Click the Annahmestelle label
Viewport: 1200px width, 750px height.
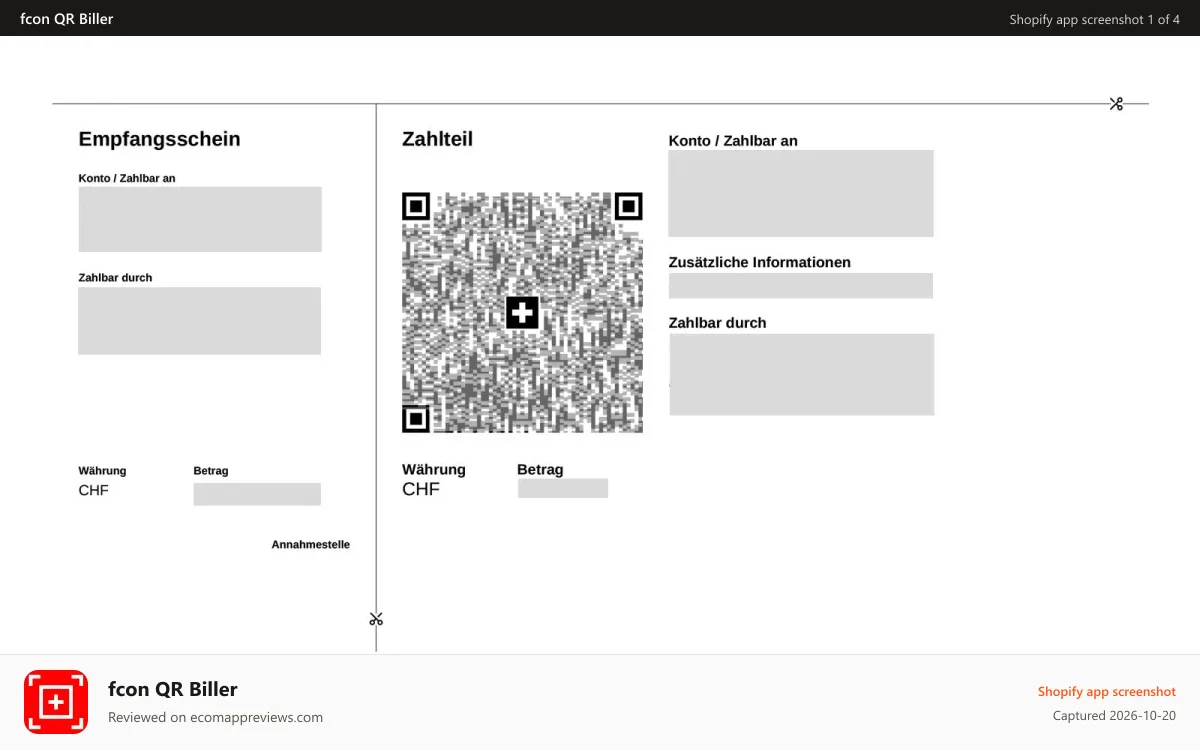coord(311,545)
